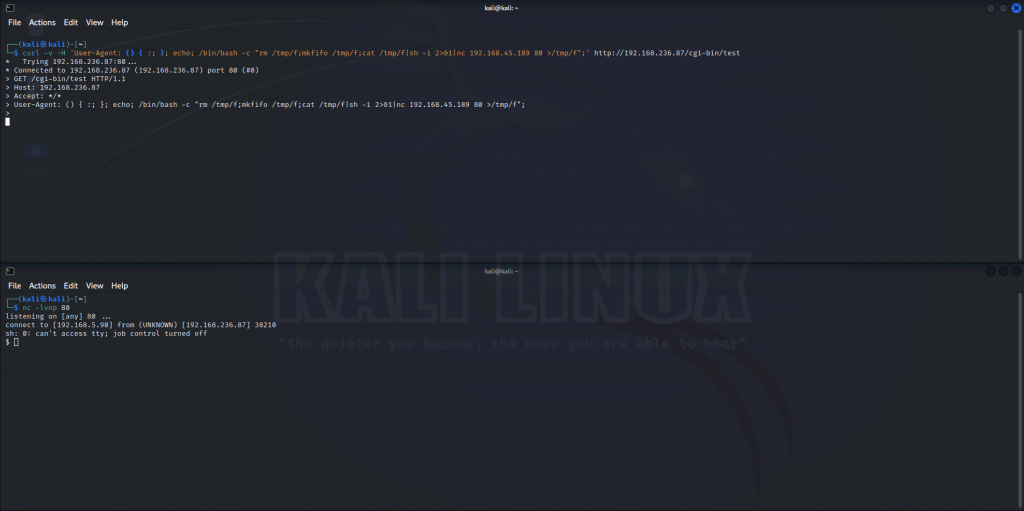1024x511 pixels.
Task: Maximize the top terminal window
Action: (x=1003, y=8)
